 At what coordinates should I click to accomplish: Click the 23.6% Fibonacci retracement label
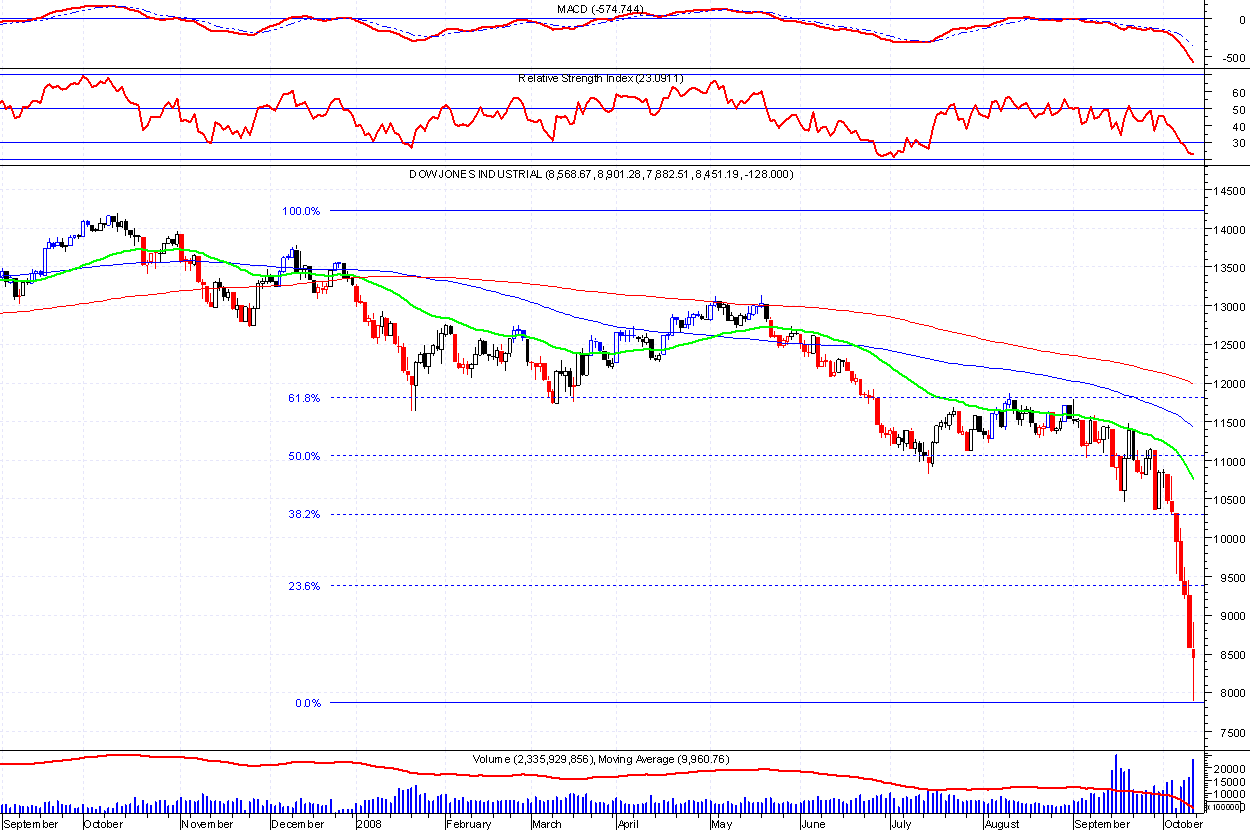(x=304, y=586)
